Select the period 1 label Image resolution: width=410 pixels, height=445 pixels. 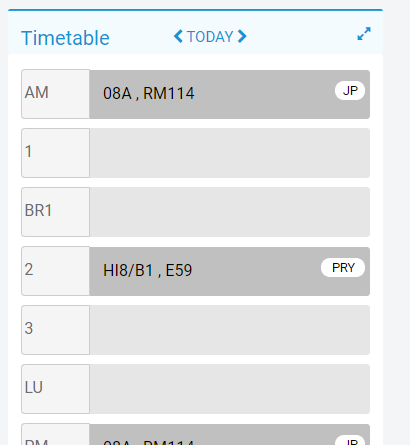56,153
